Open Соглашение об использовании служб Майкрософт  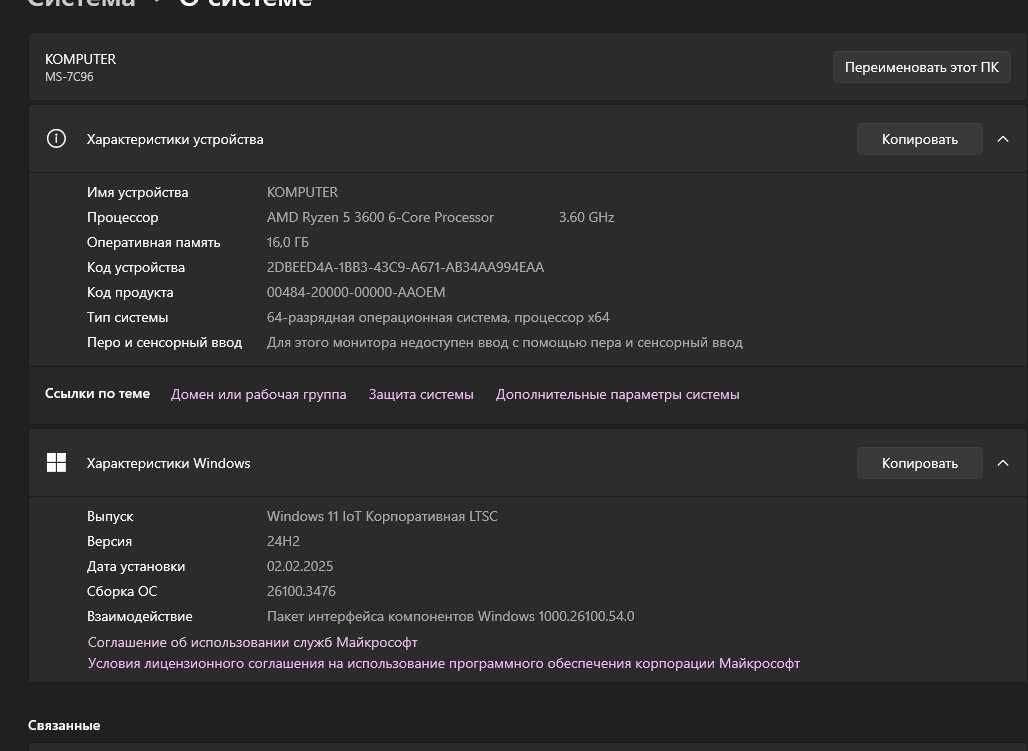pos(252,642)
